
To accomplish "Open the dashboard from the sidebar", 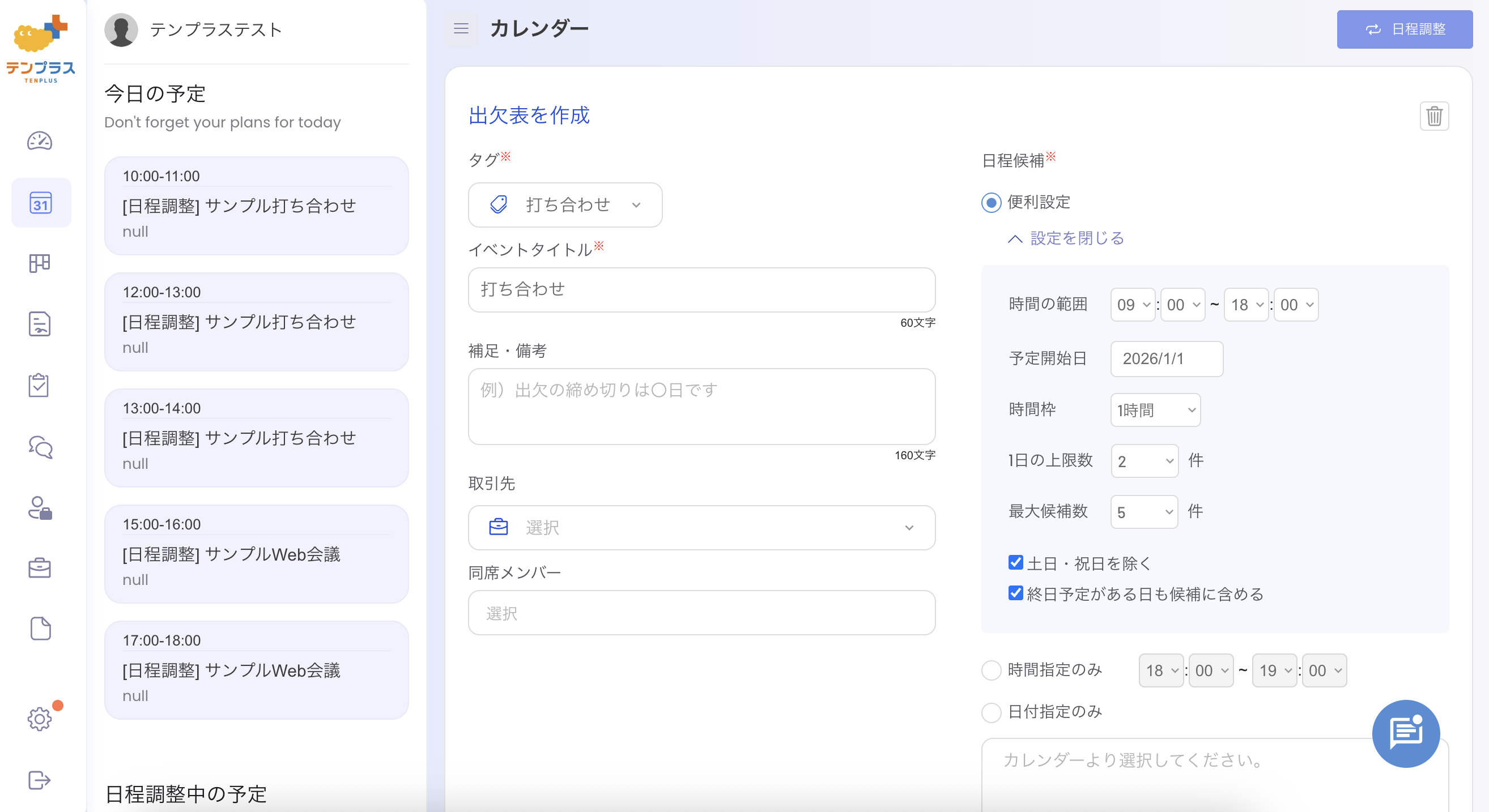I will coord(39,140).
